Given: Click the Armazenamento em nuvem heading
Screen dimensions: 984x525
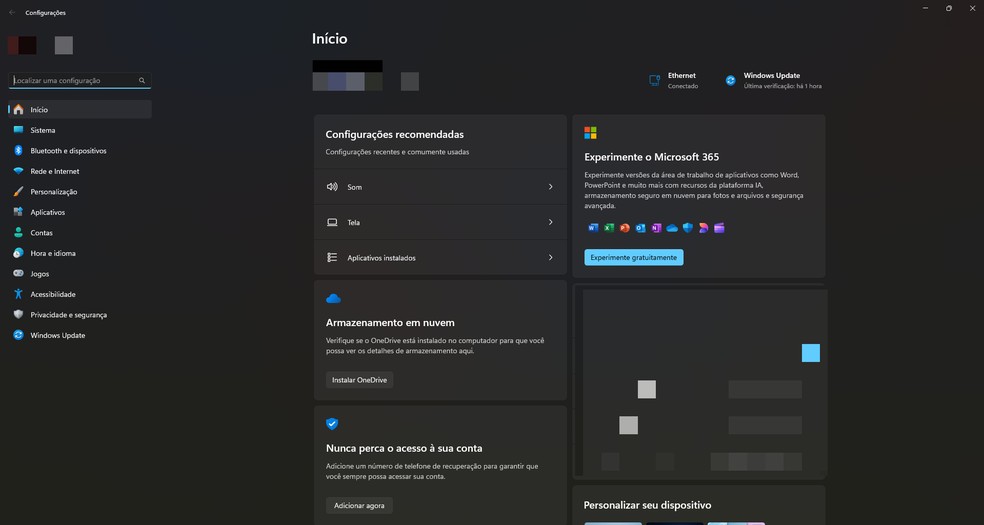Looking at the screenshot, I should pos(390,322).
